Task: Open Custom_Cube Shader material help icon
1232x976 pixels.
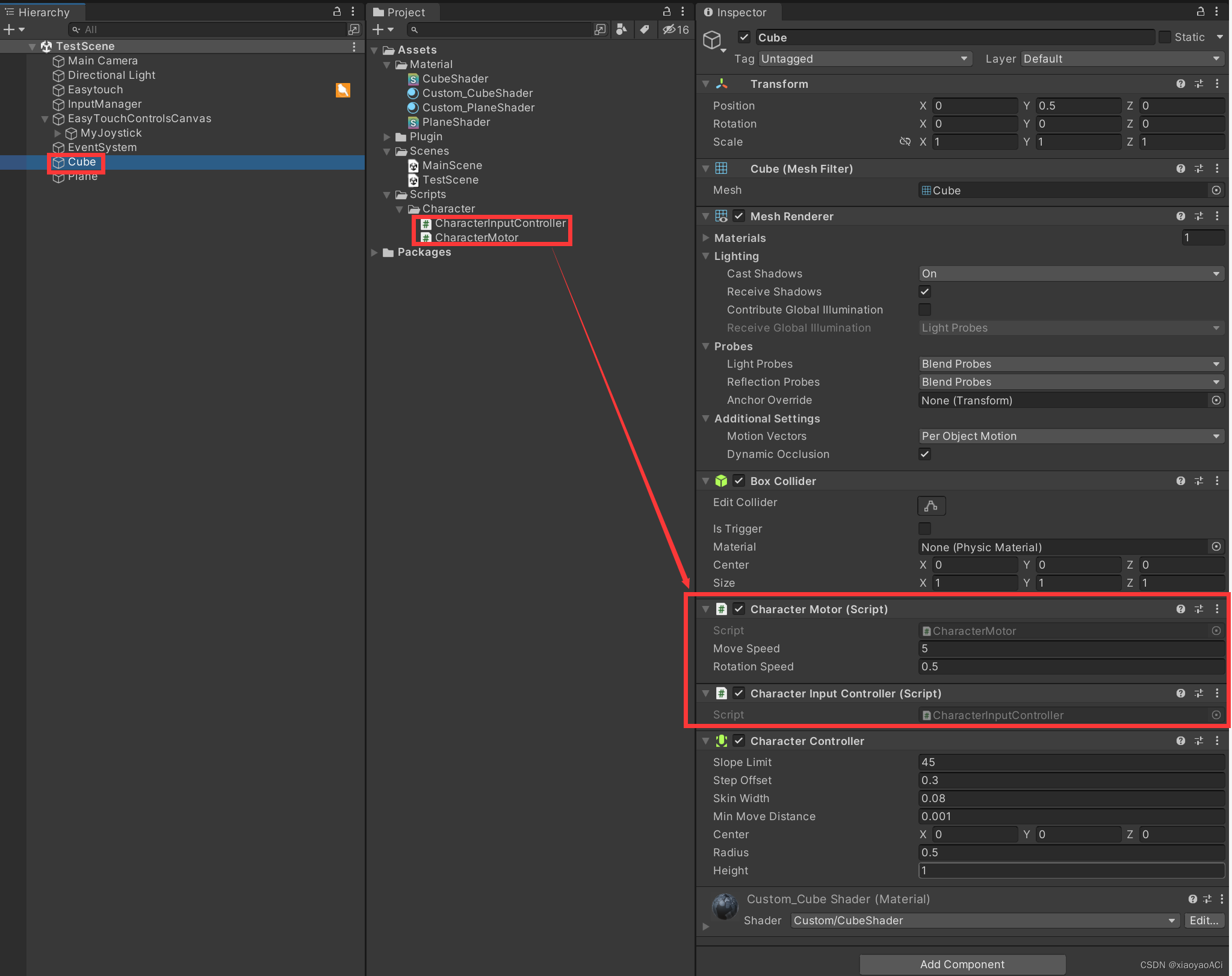Action: coord(1192,899)
